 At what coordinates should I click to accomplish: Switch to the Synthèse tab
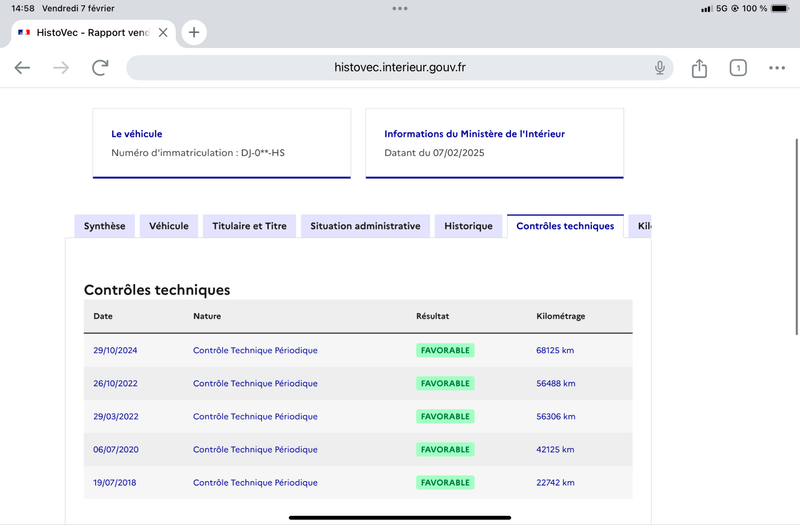[x=105, y=226]
